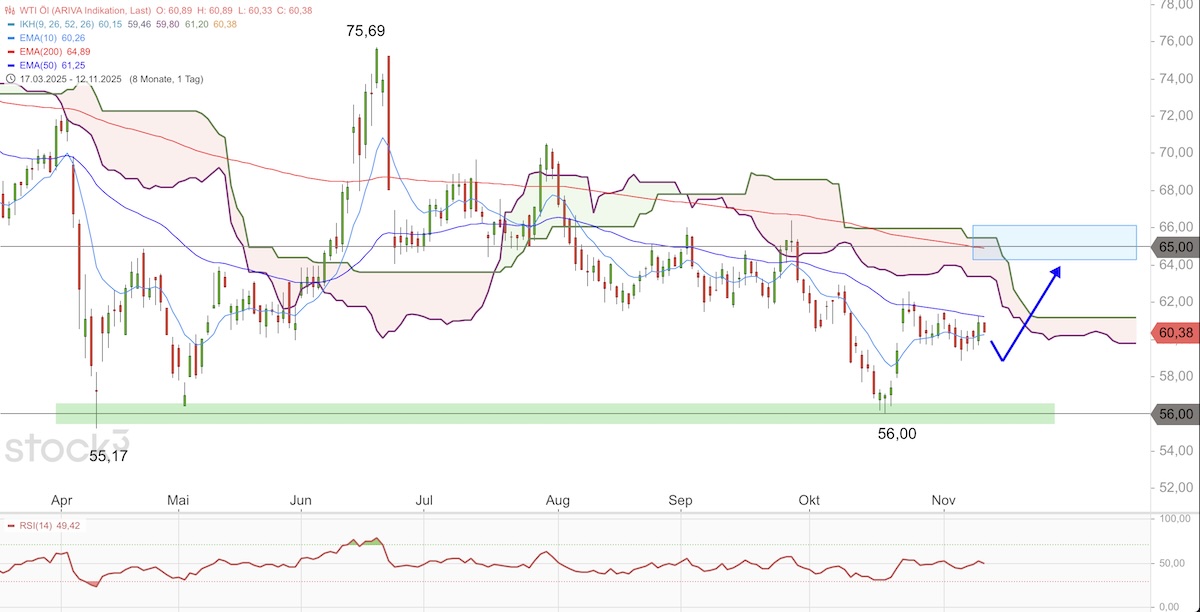Click the light-blue IKH legend marker

click(x=9, y=23)
